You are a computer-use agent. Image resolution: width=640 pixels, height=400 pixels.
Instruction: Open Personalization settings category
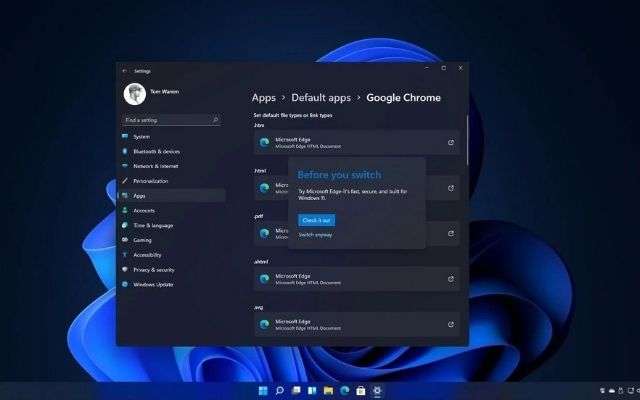[x=150, y=181]
